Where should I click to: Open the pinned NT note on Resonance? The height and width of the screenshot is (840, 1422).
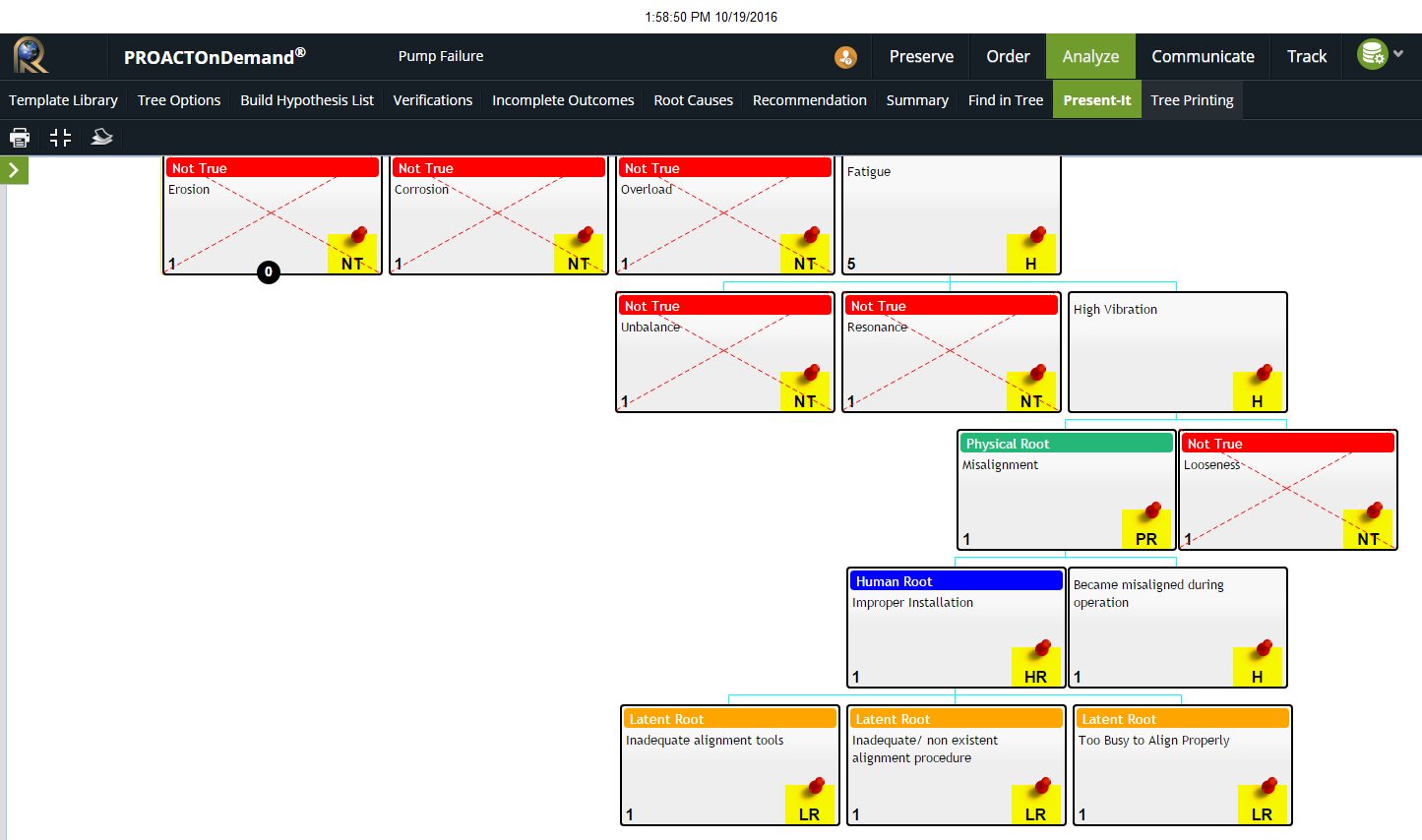[x=1031, y=390]
